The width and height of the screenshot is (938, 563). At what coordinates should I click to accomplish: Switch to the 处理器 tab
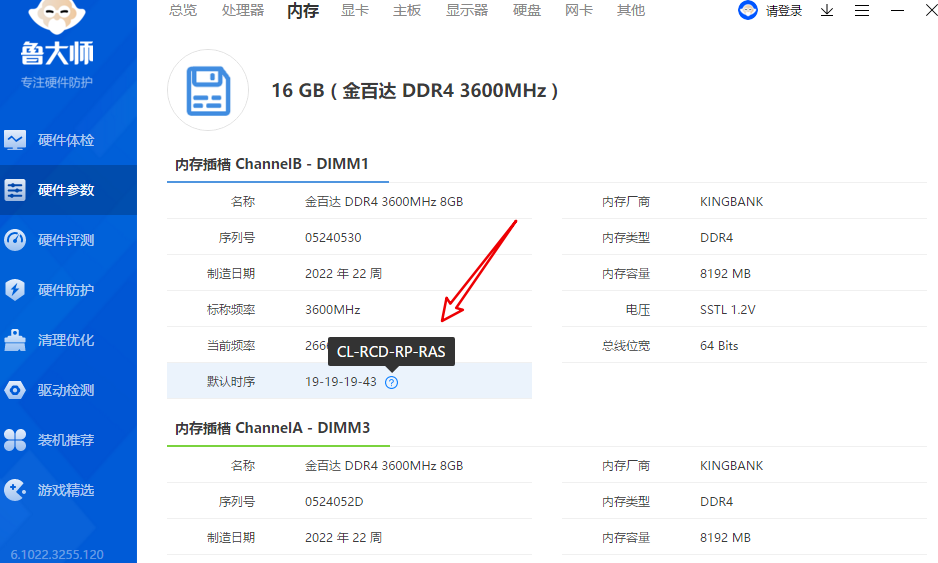click(x=243, y=10)
